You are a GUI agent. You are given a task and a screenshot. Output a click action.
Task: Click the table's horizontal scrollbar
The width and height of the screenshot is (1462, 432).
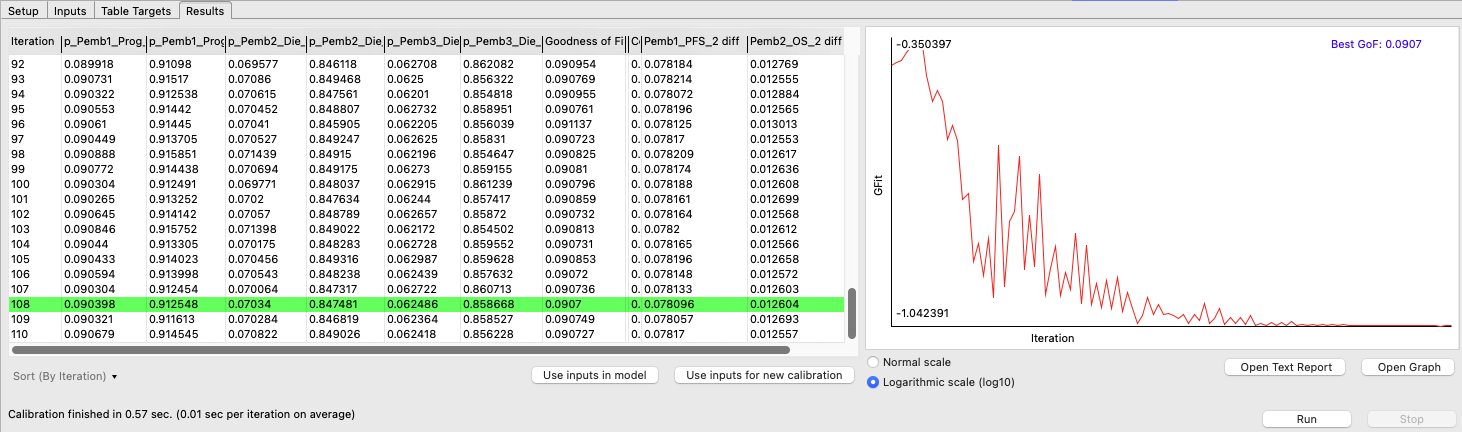pos(400,350)
